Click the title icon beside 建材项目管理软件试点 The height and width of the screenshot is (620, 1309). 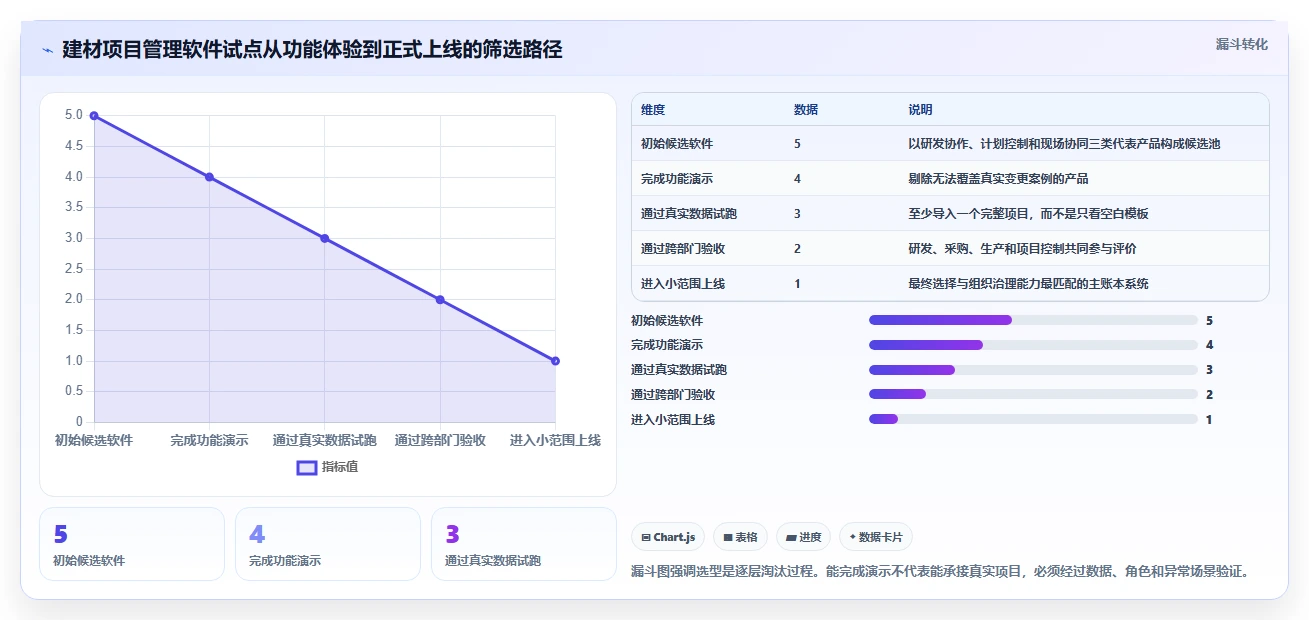tap(47, 50)
